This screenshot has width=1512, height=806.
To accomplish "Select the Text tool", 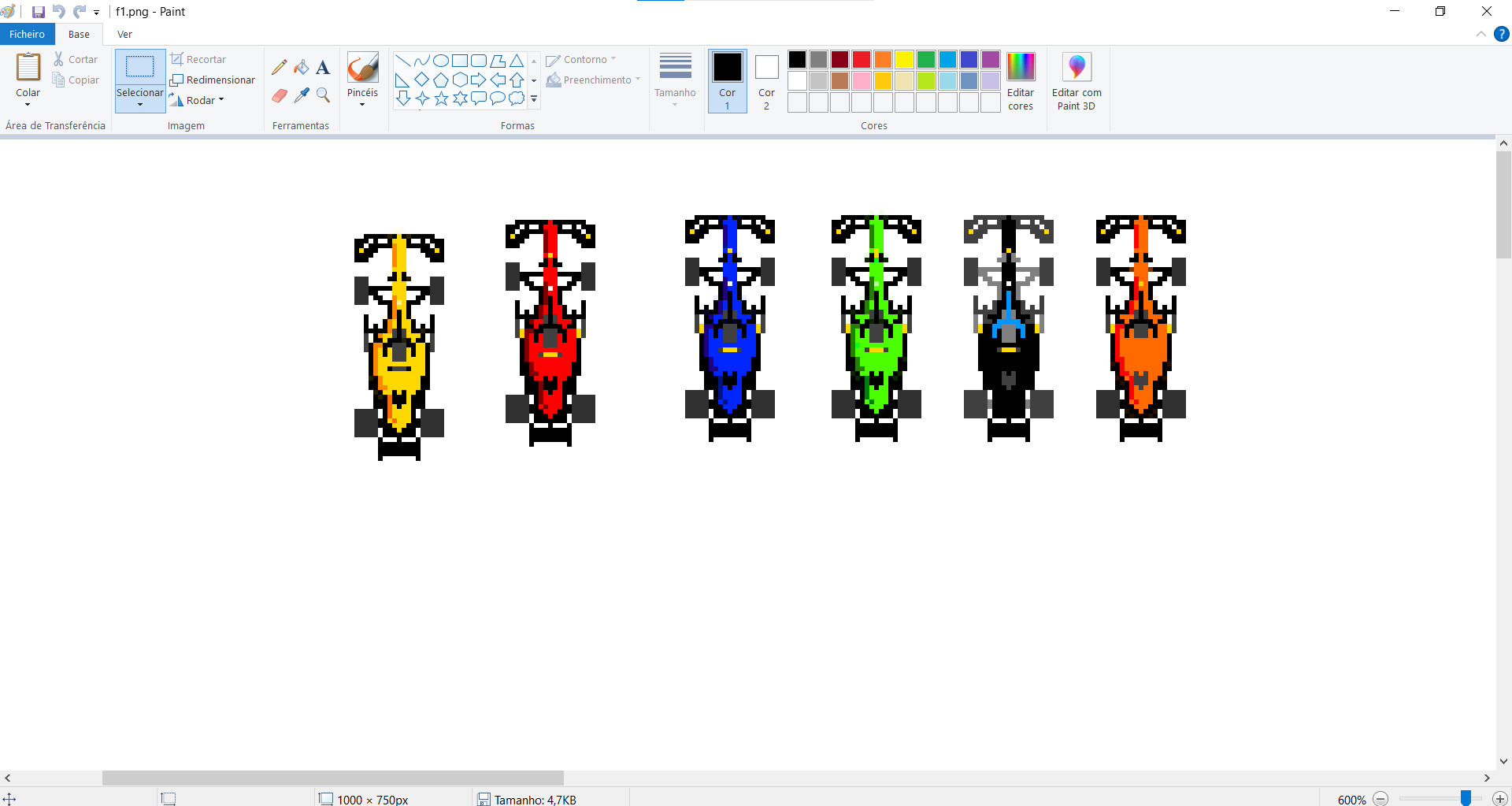I will click(323, 66).
